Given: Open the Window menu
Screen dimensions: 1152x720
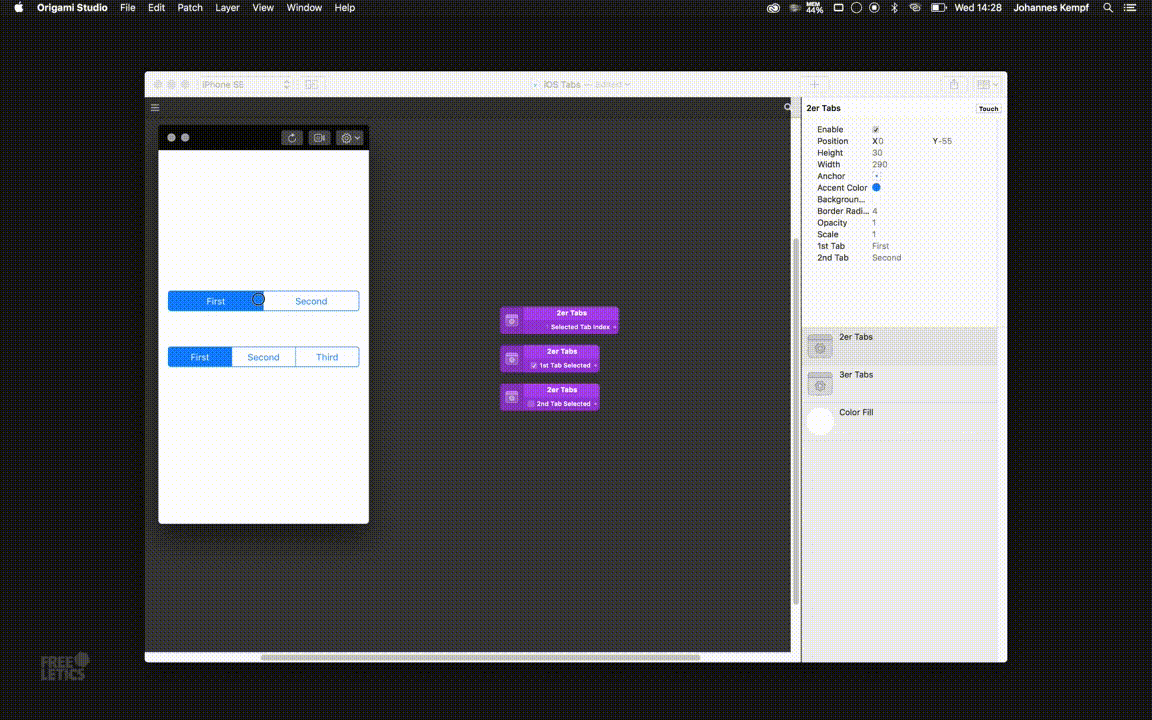Looking at the screenshot, I should coord(304,7).
